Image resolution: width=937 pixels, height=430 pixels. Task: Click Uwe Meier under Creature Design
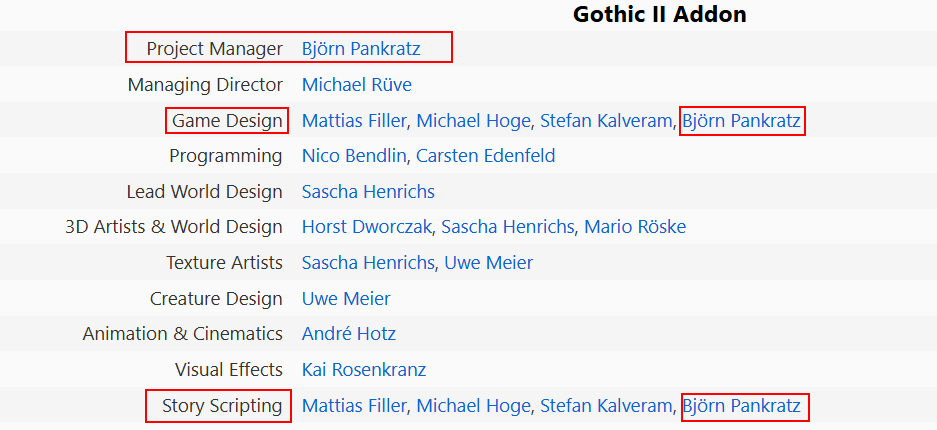(x=346, y=299)
